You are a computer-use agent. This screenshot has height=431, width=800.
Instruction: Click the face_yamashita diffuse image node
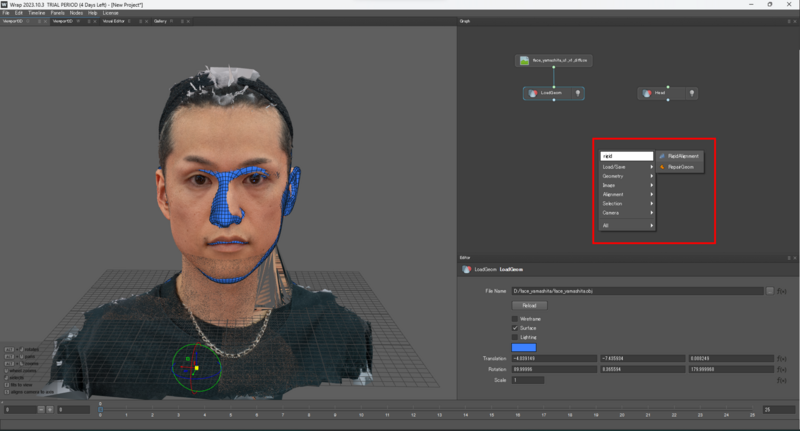click(x=554, y=61)
